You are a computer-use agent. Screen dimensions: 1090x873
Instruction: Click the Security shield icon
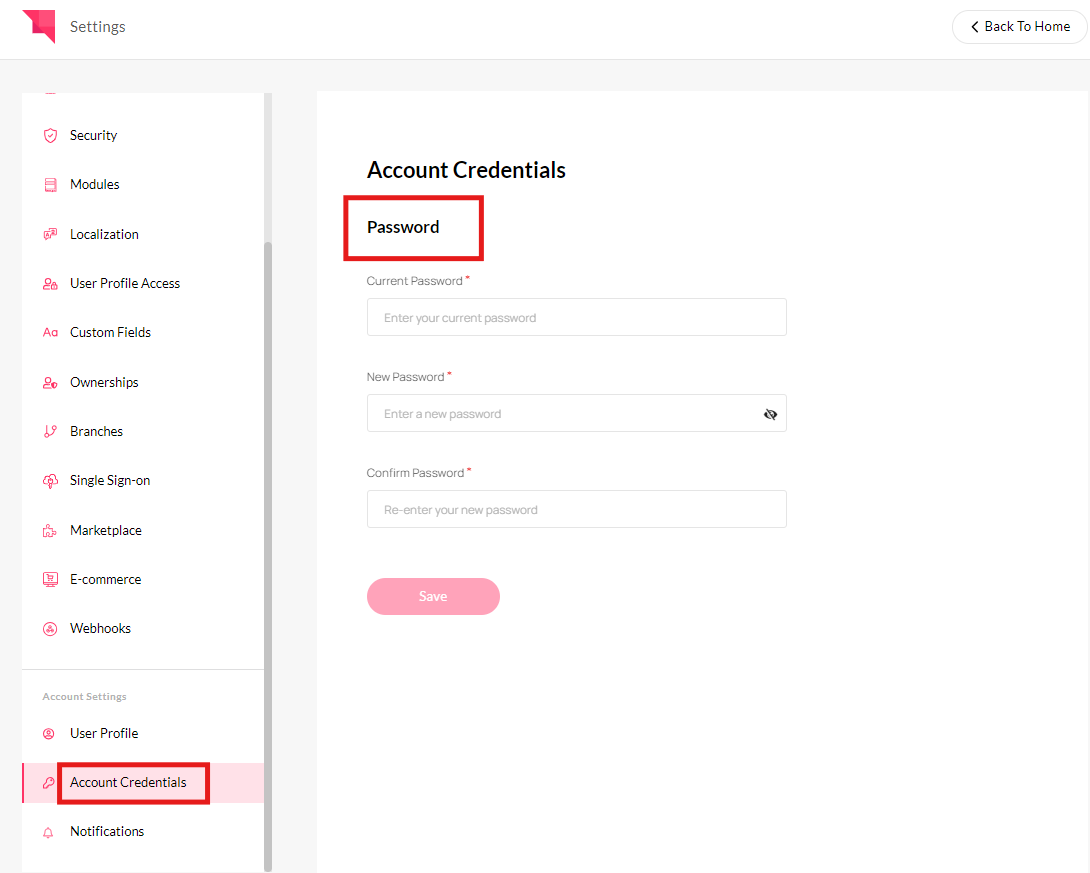(50, 136)
